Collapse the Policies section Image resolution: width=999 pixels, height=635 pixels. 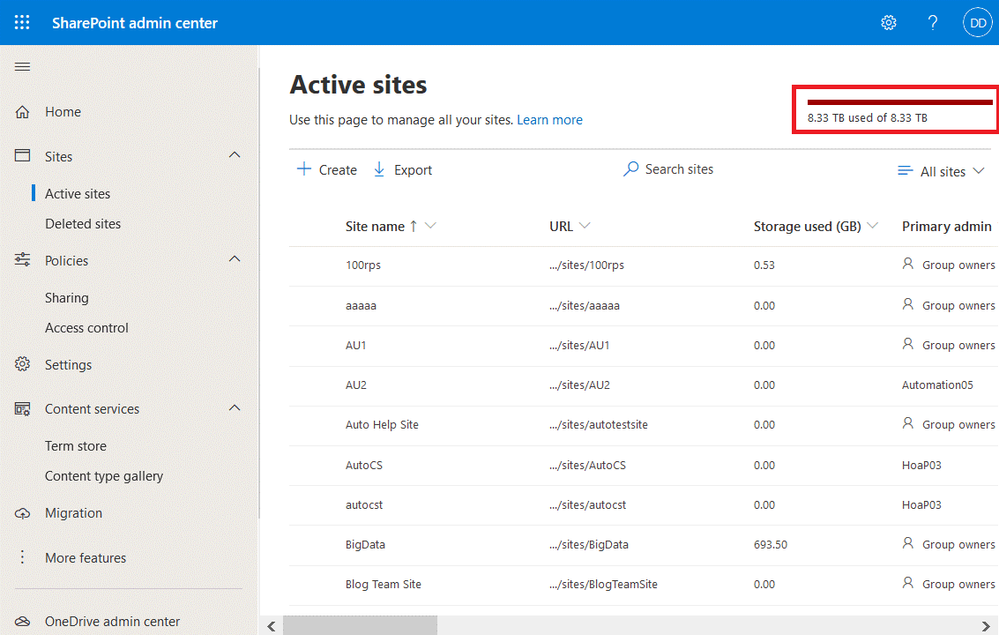pos(234,259)
